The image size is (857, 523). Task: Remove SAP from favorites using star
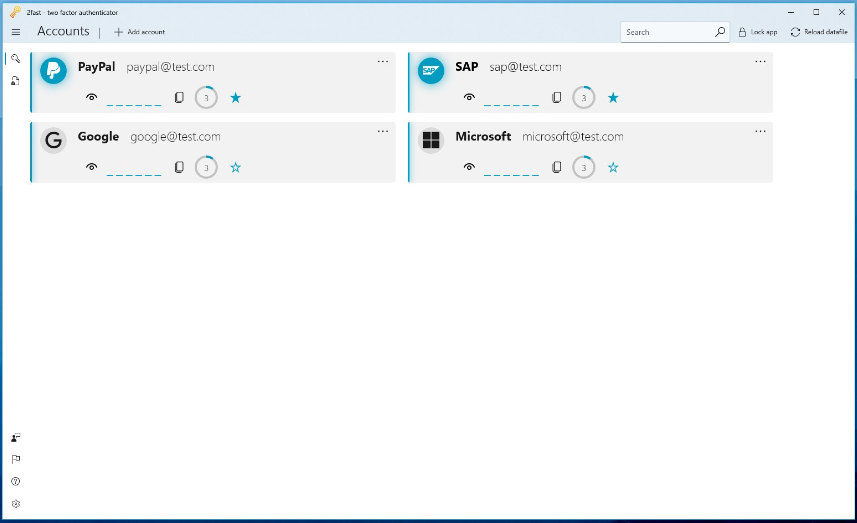(613, 98)
